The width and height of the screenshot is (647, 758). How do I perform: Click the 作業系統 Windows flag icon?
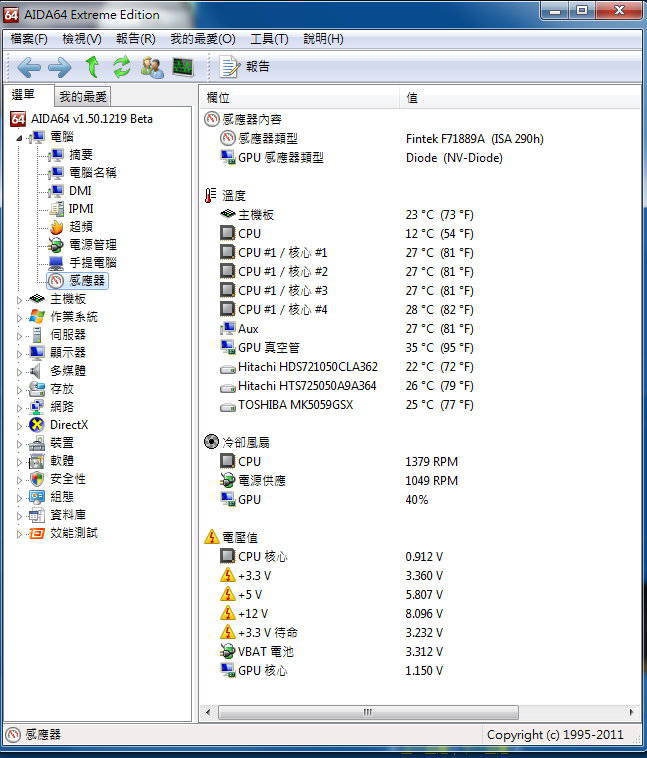(x=37, y=317)
